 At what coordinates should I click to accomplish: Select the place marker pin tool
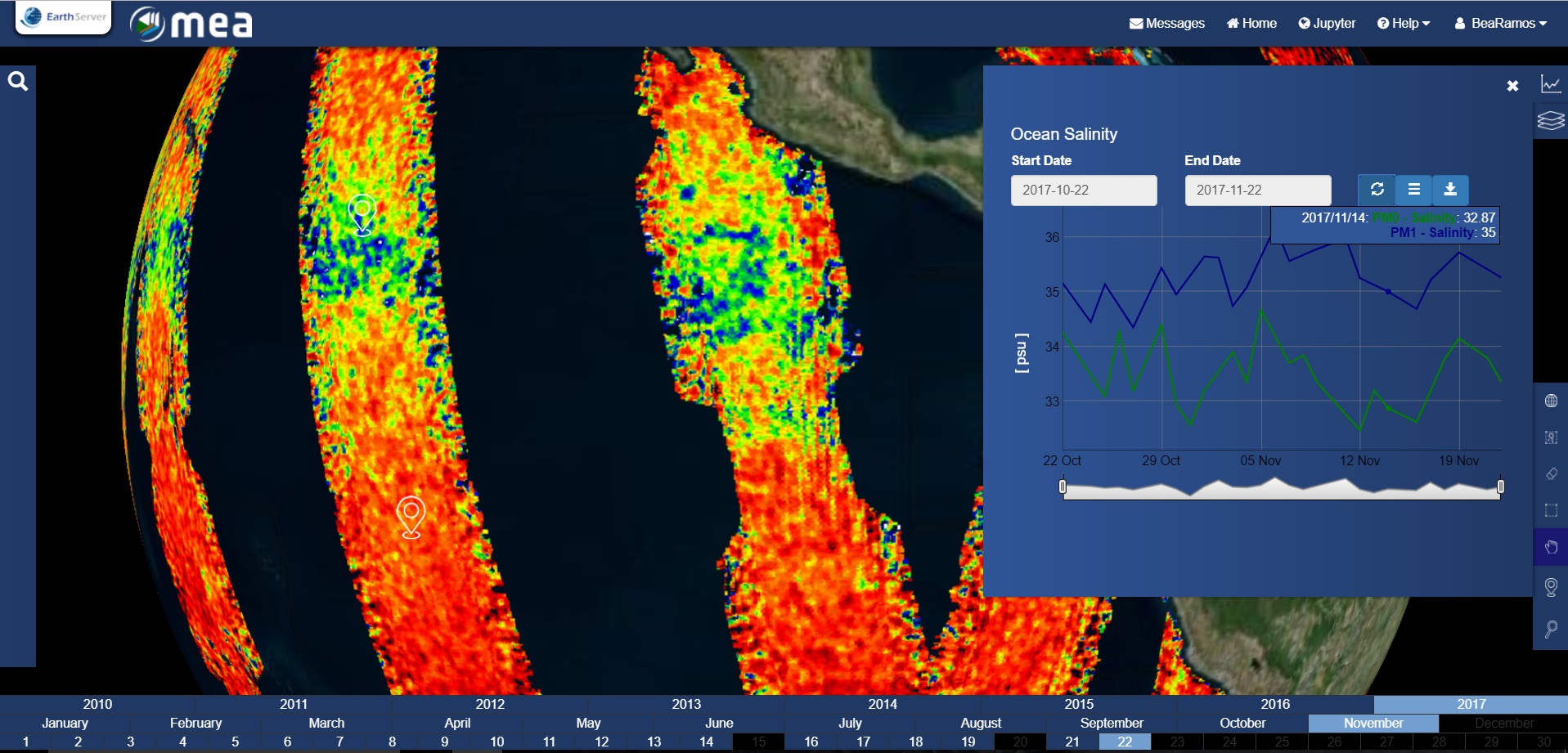click(x=1551, y=587)
